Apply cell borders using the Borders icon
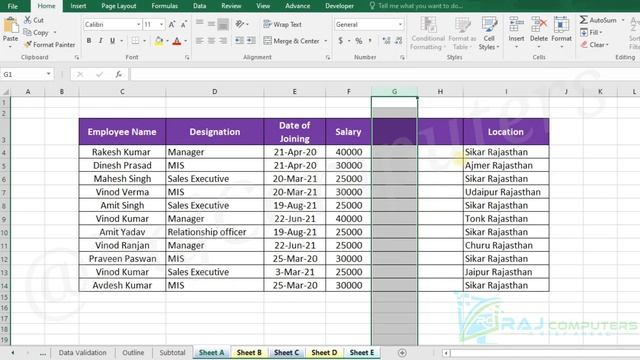This screenshot has width=640, height=360. click(135, 41)
